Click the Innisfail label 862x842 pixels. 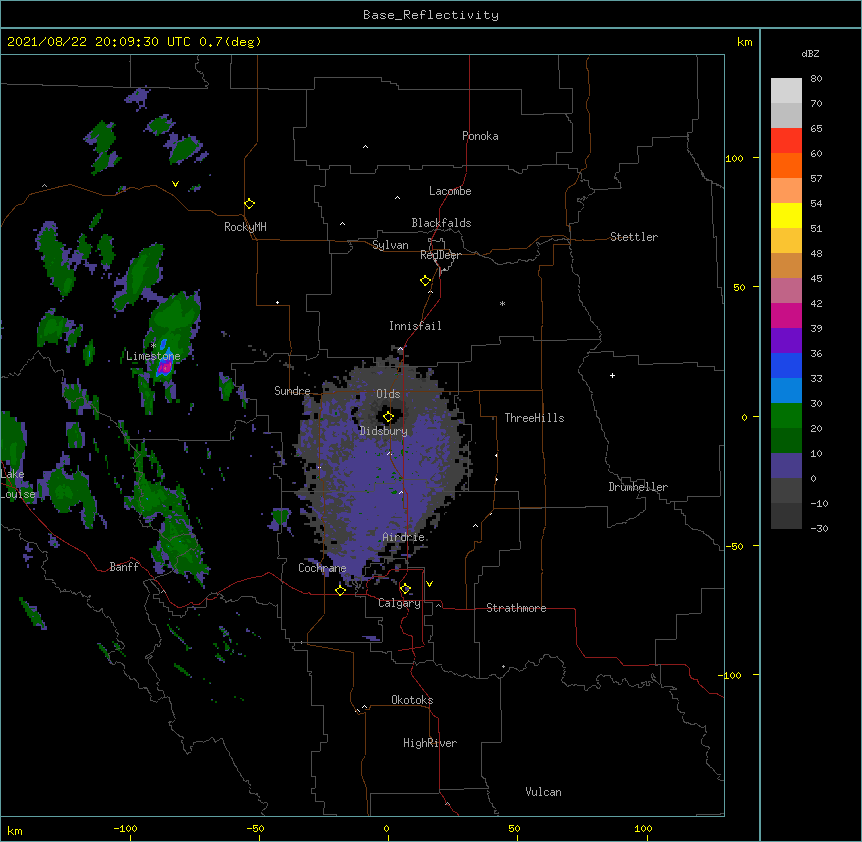coord(415,326)
